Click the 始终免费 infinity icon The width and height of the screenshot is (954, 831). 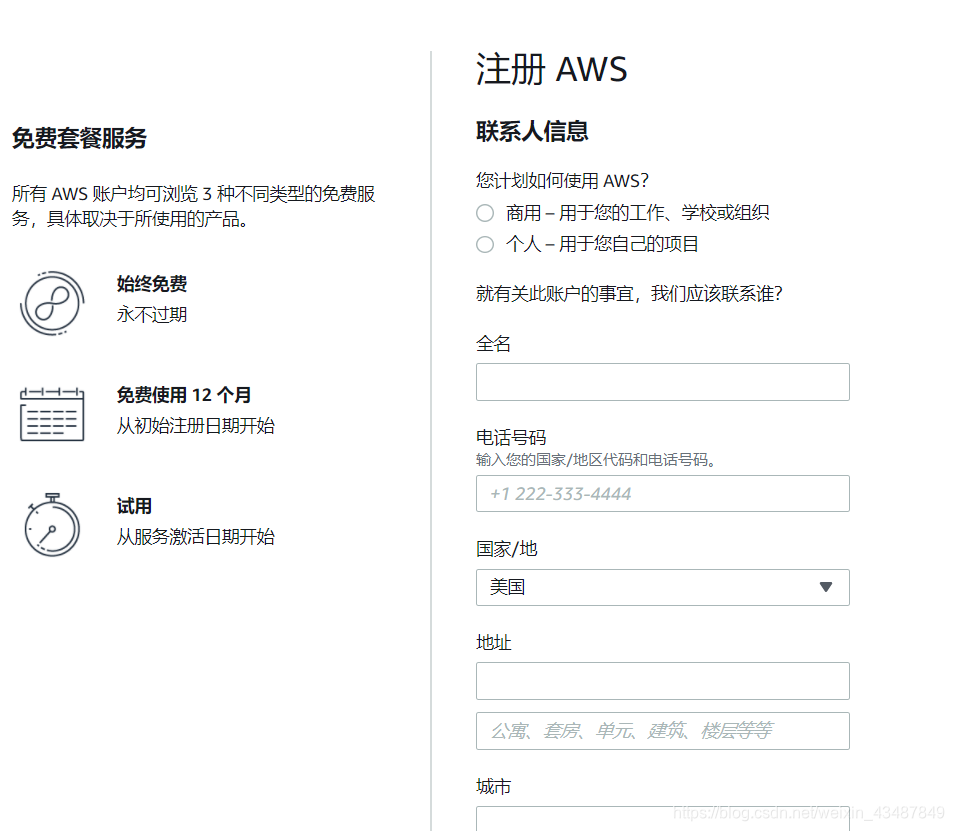[52, 303]
